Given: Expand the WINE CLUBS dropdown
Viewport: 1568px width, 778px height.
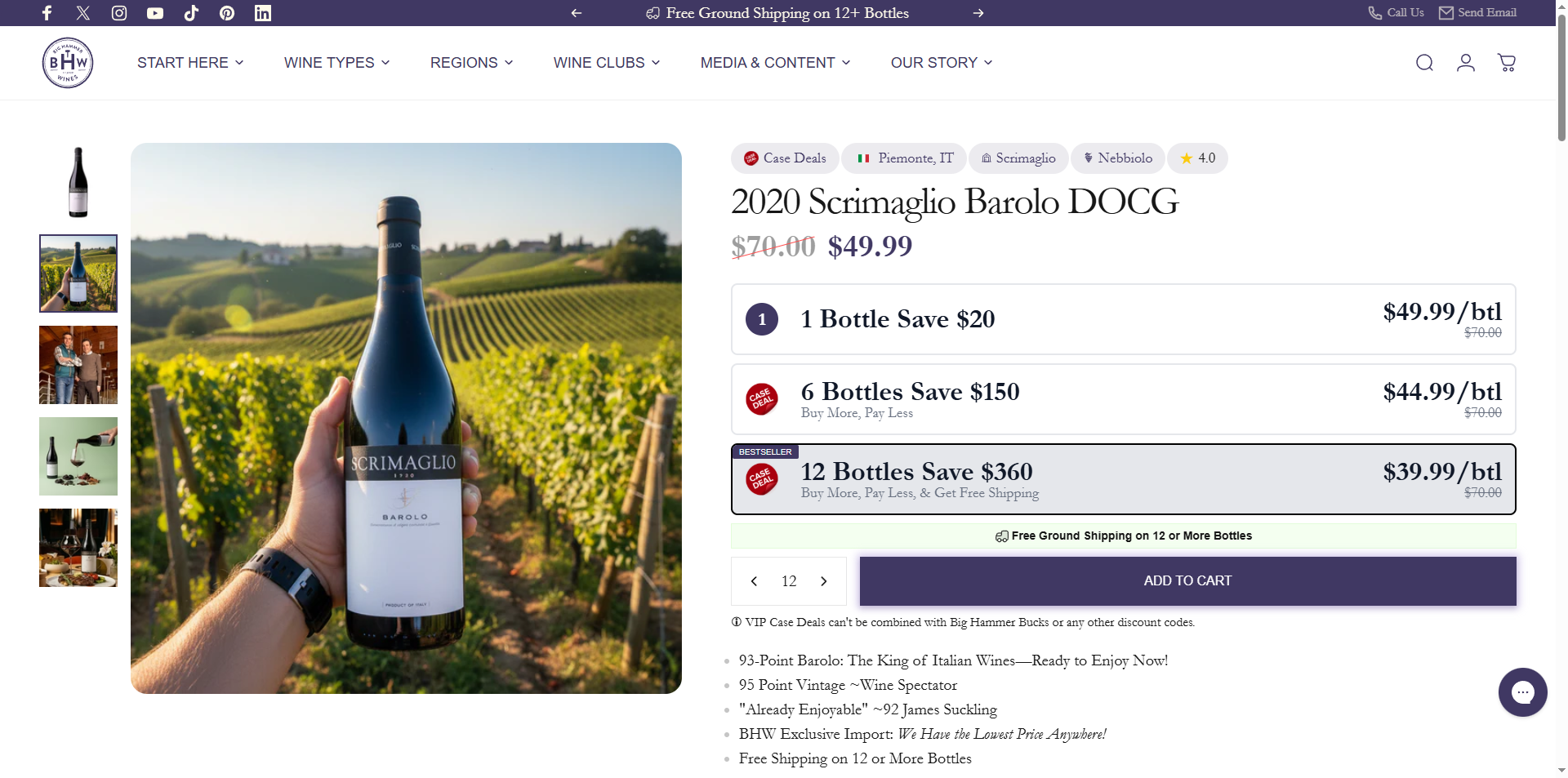Looking at the screenshot, I should [x=606, y=62].
